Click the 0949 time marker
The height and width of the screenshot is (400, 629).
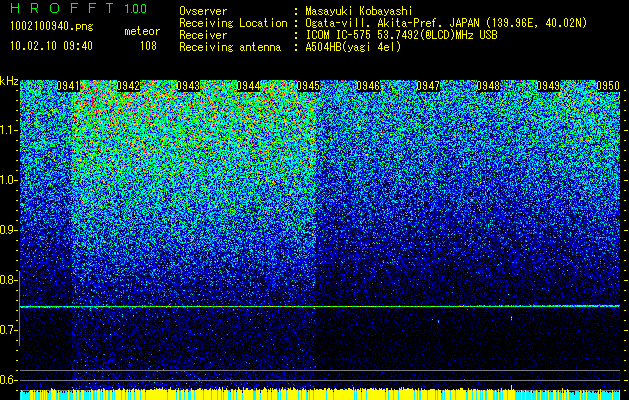pos(548,86)
